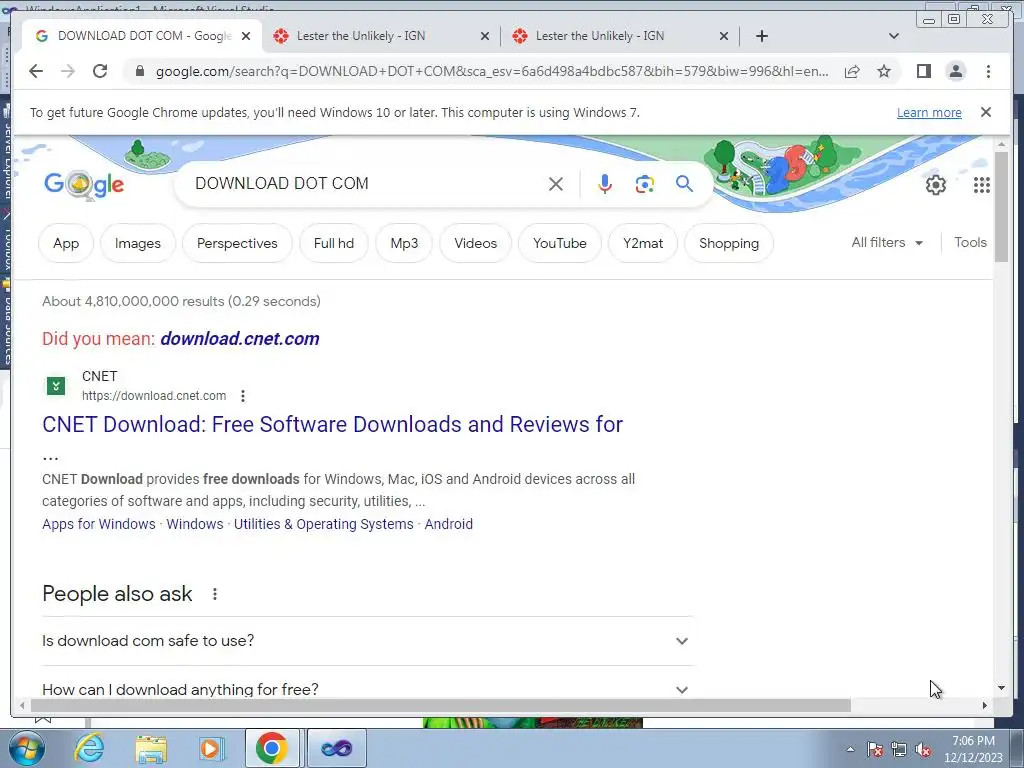Launch Internet Explorer from taskbar
The image size is (1024, 768).
(89, 748)
